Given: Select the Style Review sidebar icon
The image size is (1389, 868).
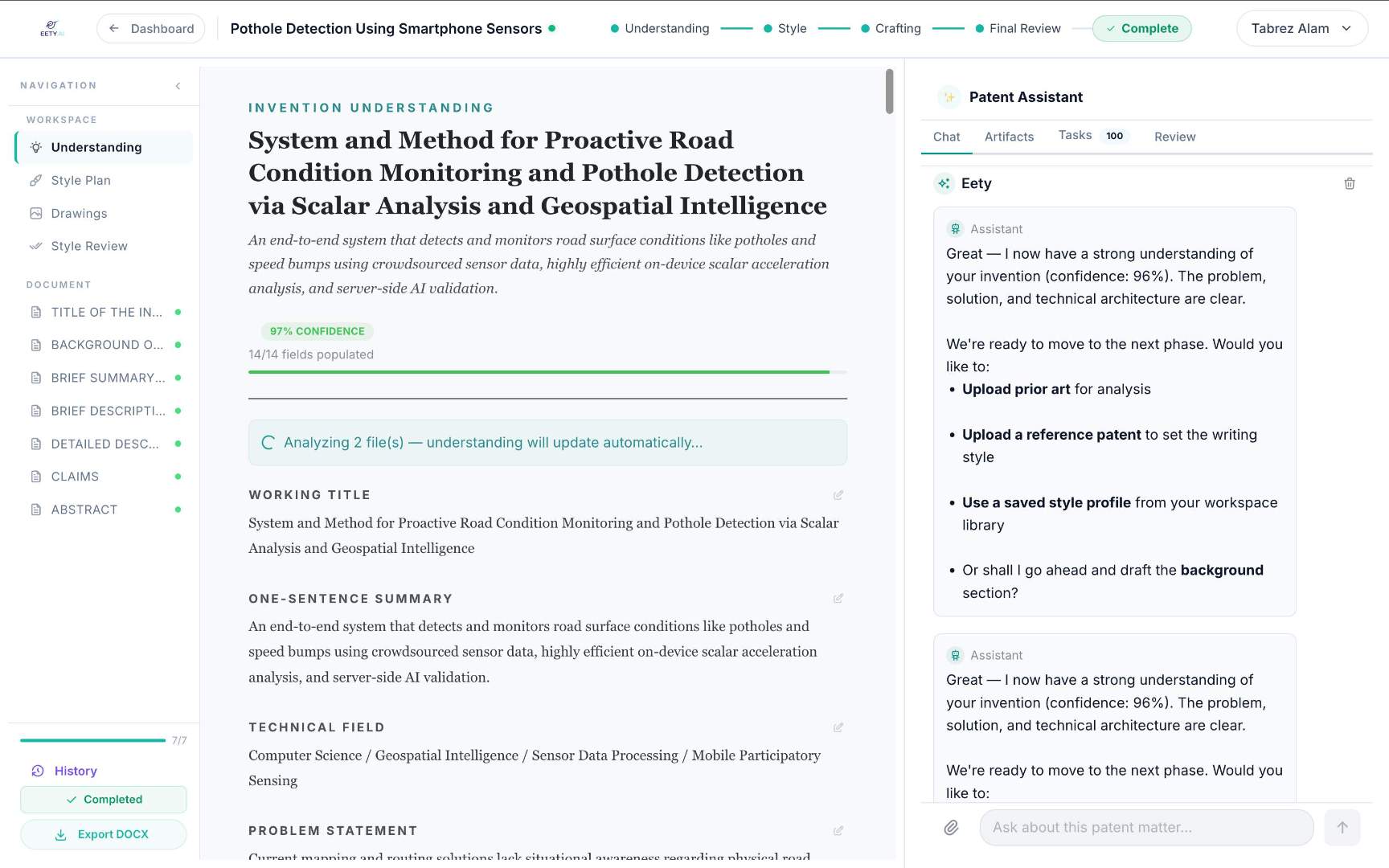Looking at the screenshot, I should 35,246.
